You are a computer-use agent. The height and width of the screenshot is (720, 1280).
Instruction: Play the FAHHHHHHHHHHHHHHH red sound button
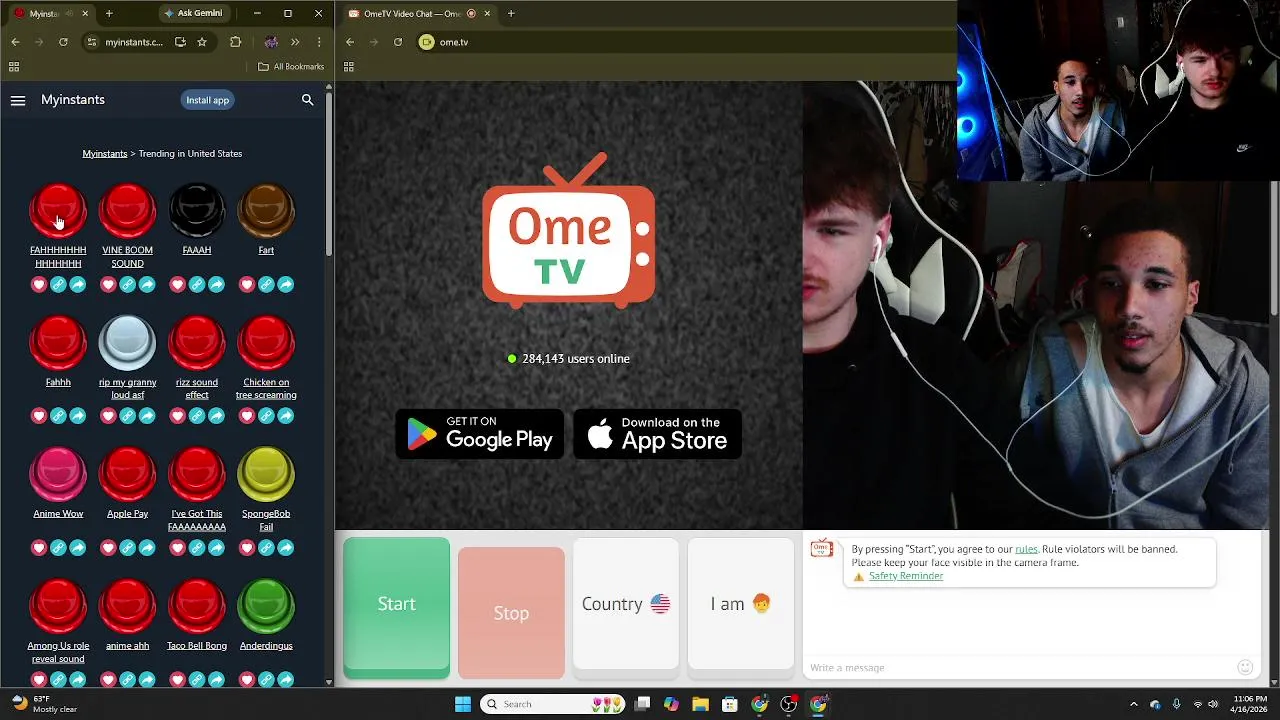58,211
